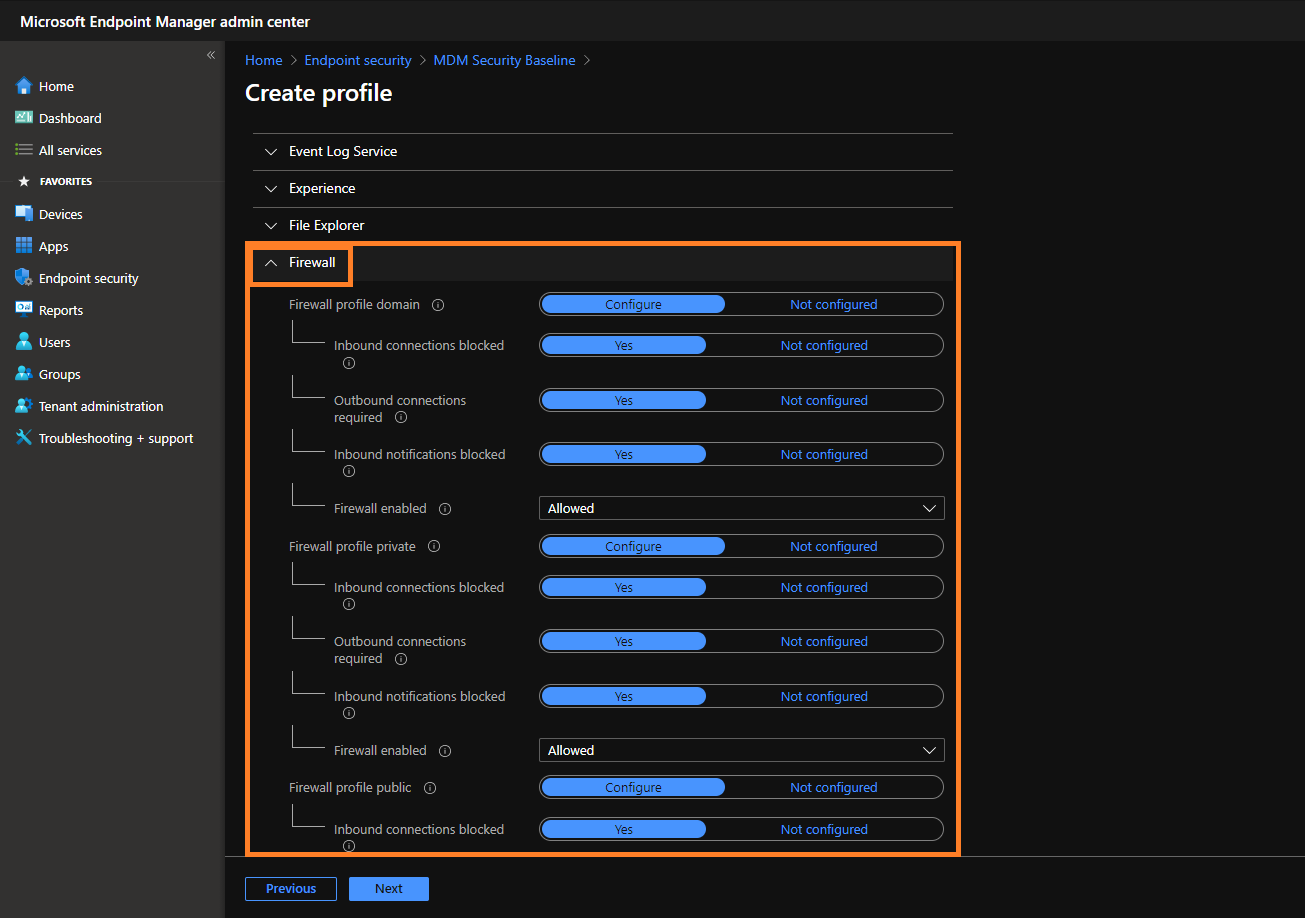
Task: Open private Firewall enabled dropdown
Action: (x=742, y=750)
